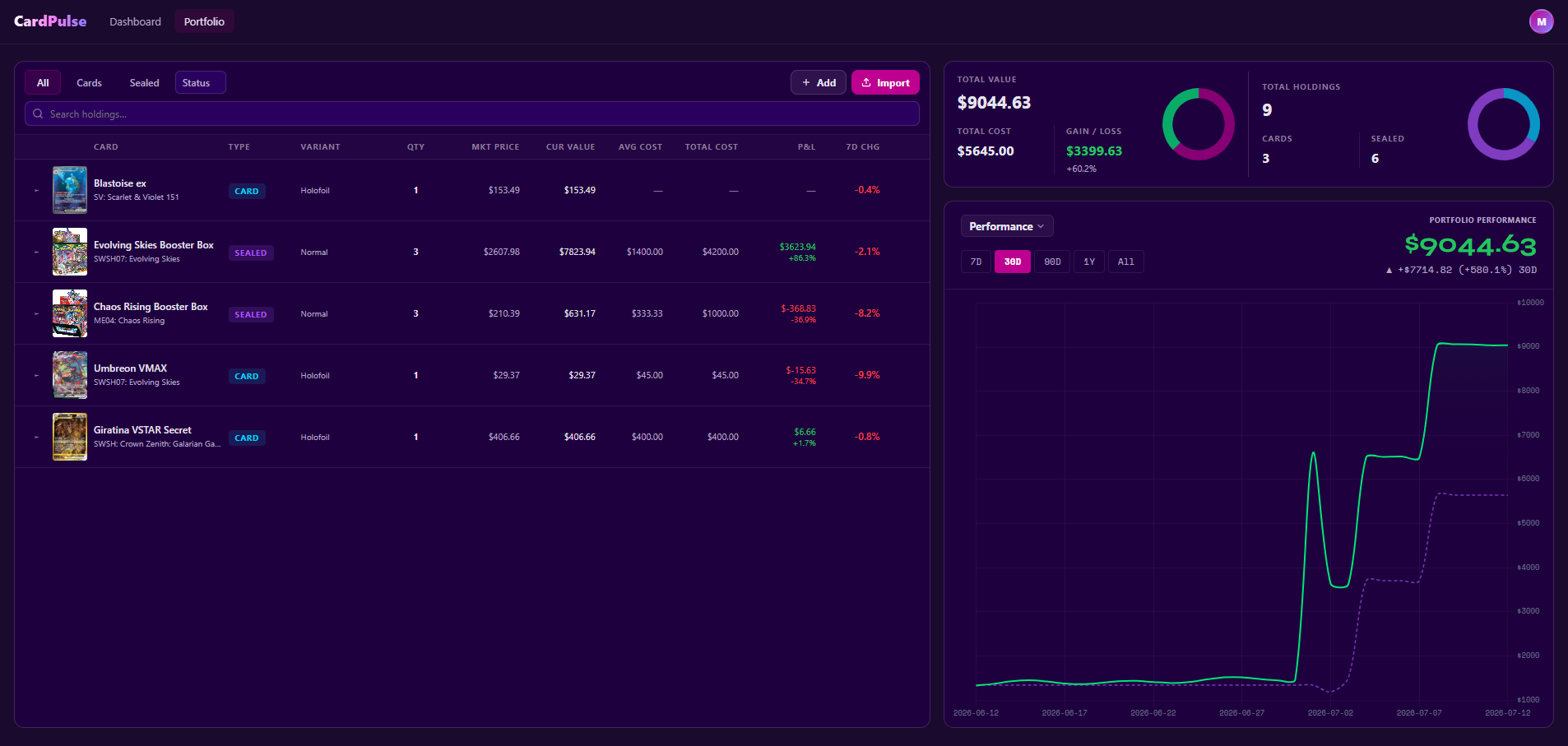Click the SEALED badge on Chaos Rising row
1568x746 pixels.
tap(251, 314)
